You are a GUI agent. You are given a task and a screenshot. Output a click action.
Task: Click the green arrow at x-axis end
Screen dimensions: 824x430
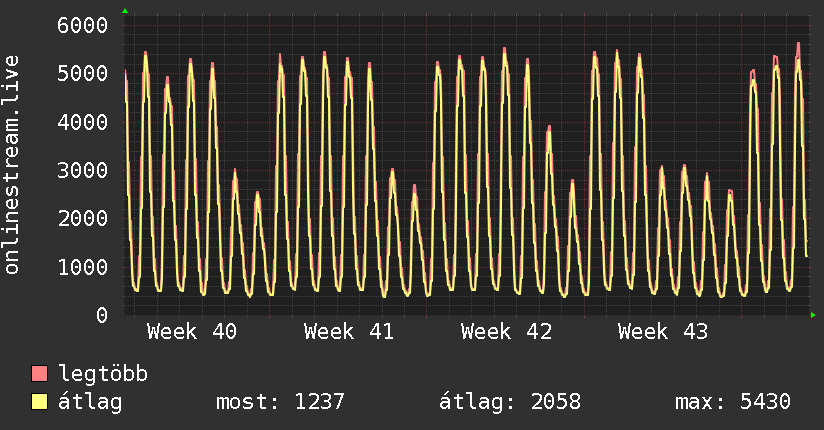point(813,315)
